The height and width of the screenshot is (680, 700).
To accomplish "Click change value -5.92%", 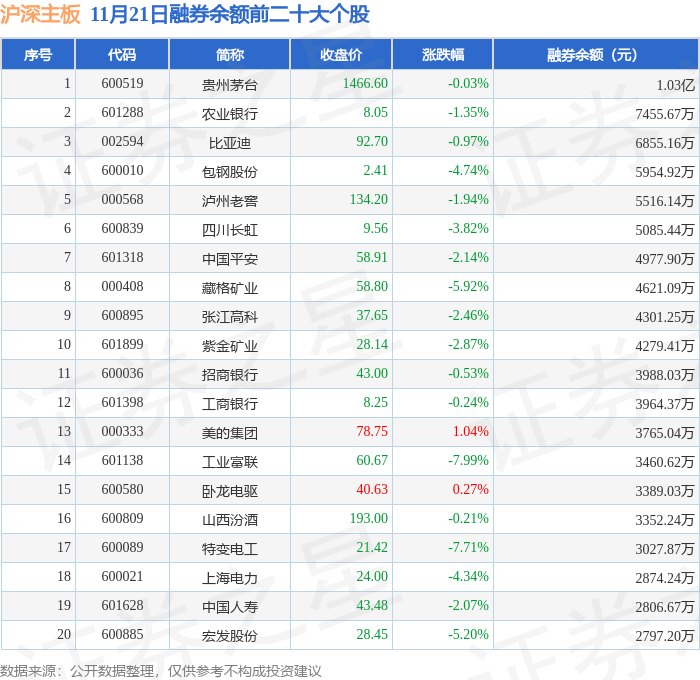I will coord(468,287).
